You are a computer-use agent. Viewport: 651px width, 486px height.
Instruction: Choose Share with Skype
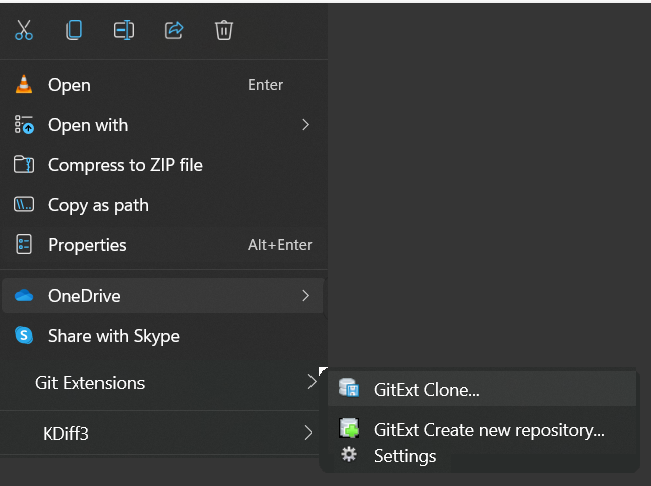(114, 336)
